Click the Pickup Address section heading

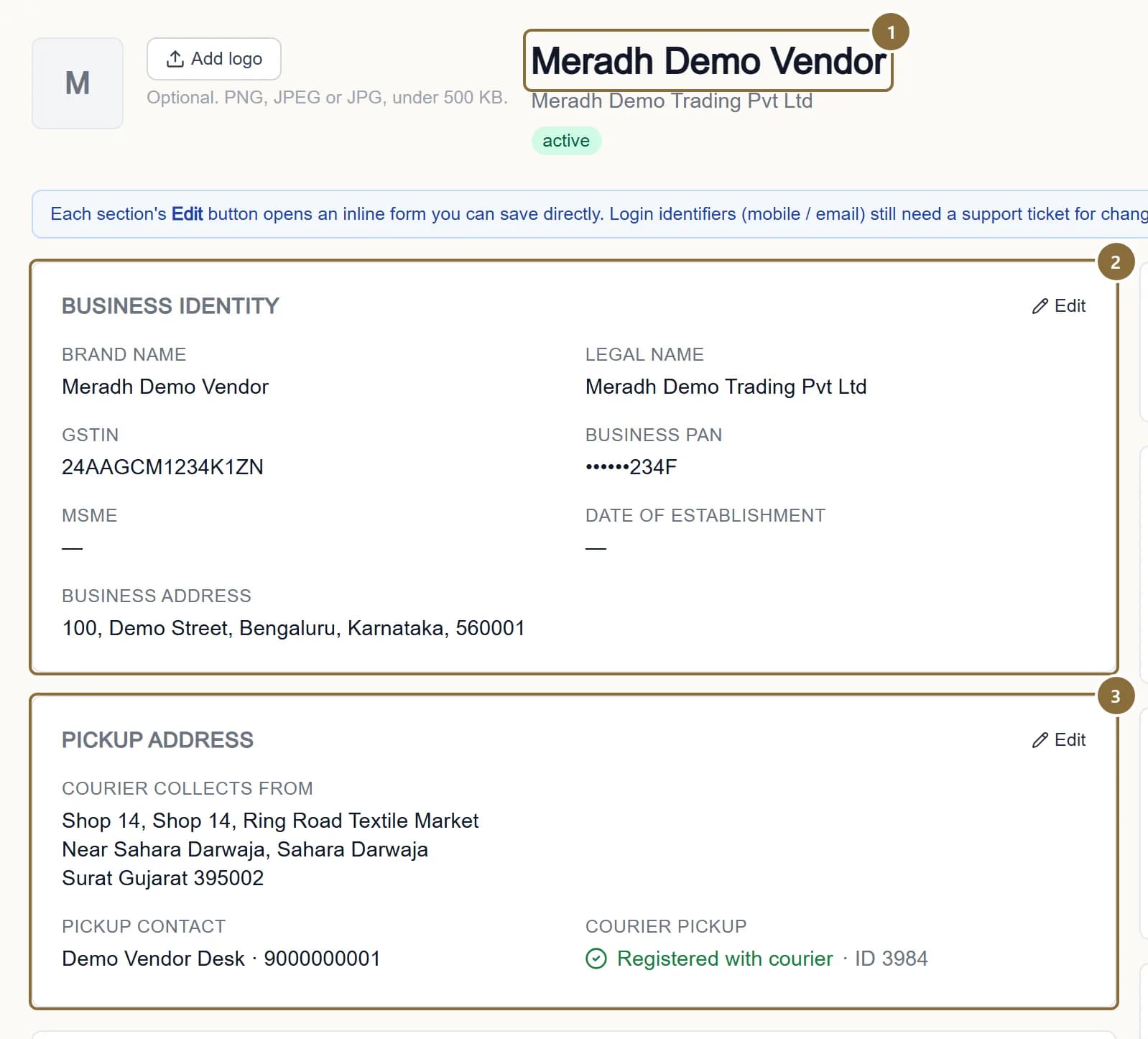click(x=157, y=740)
